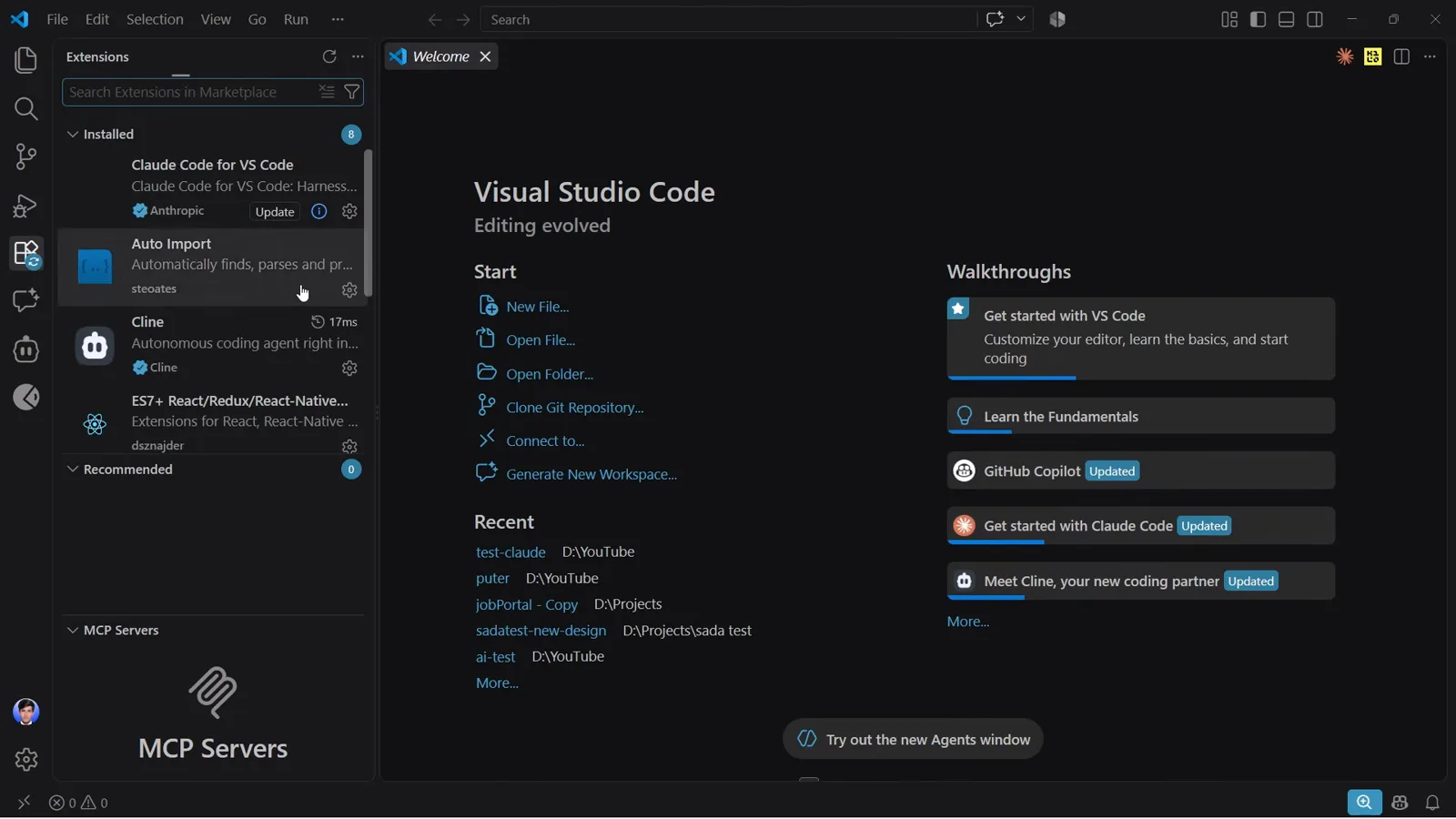Image resolution: width=1456 pixels, height=819 pixels.
Task: Click the icon right of the chat dropdown
Action: [1057, 19]
